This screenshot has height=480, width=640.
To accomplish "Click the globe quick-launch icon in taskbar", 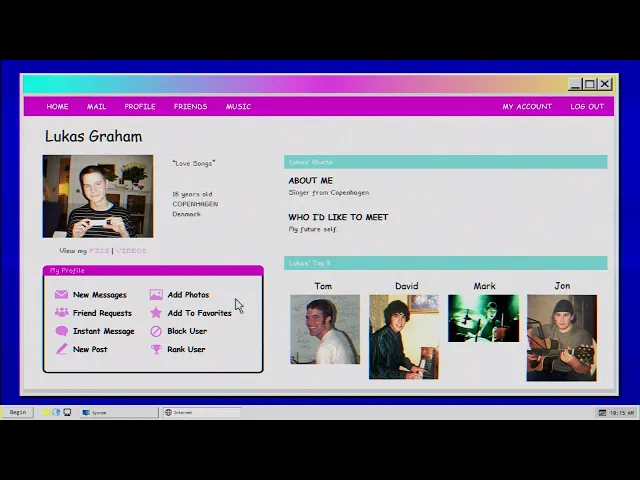I will click(56, 412).
